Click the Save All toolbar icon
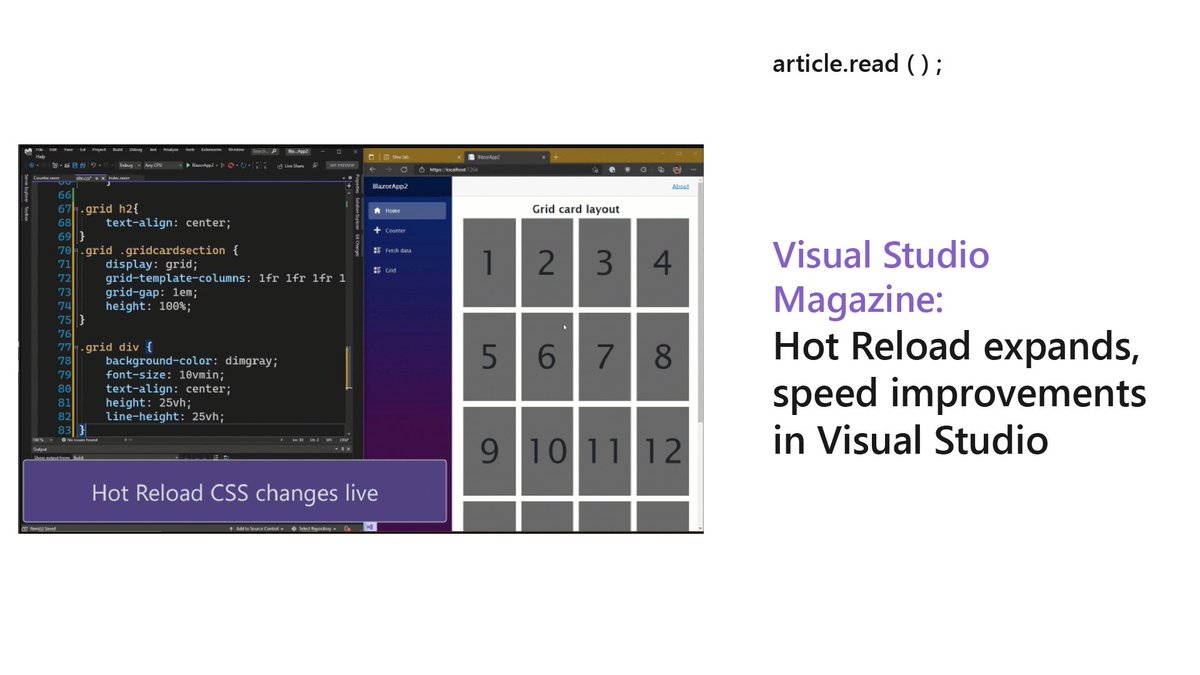This screenshot has height=675, width=1200. 83,165
